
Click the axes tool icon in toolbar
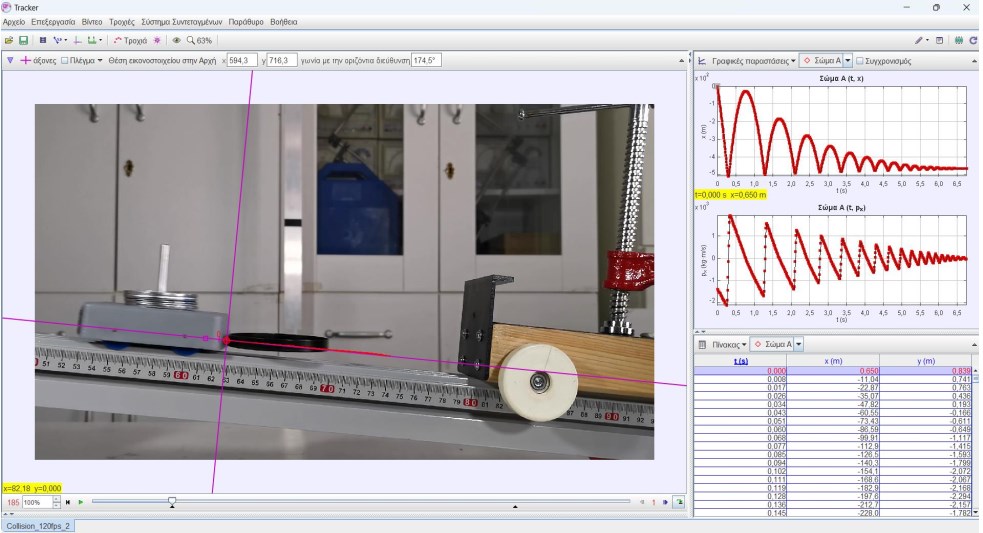tap(77, 41)
